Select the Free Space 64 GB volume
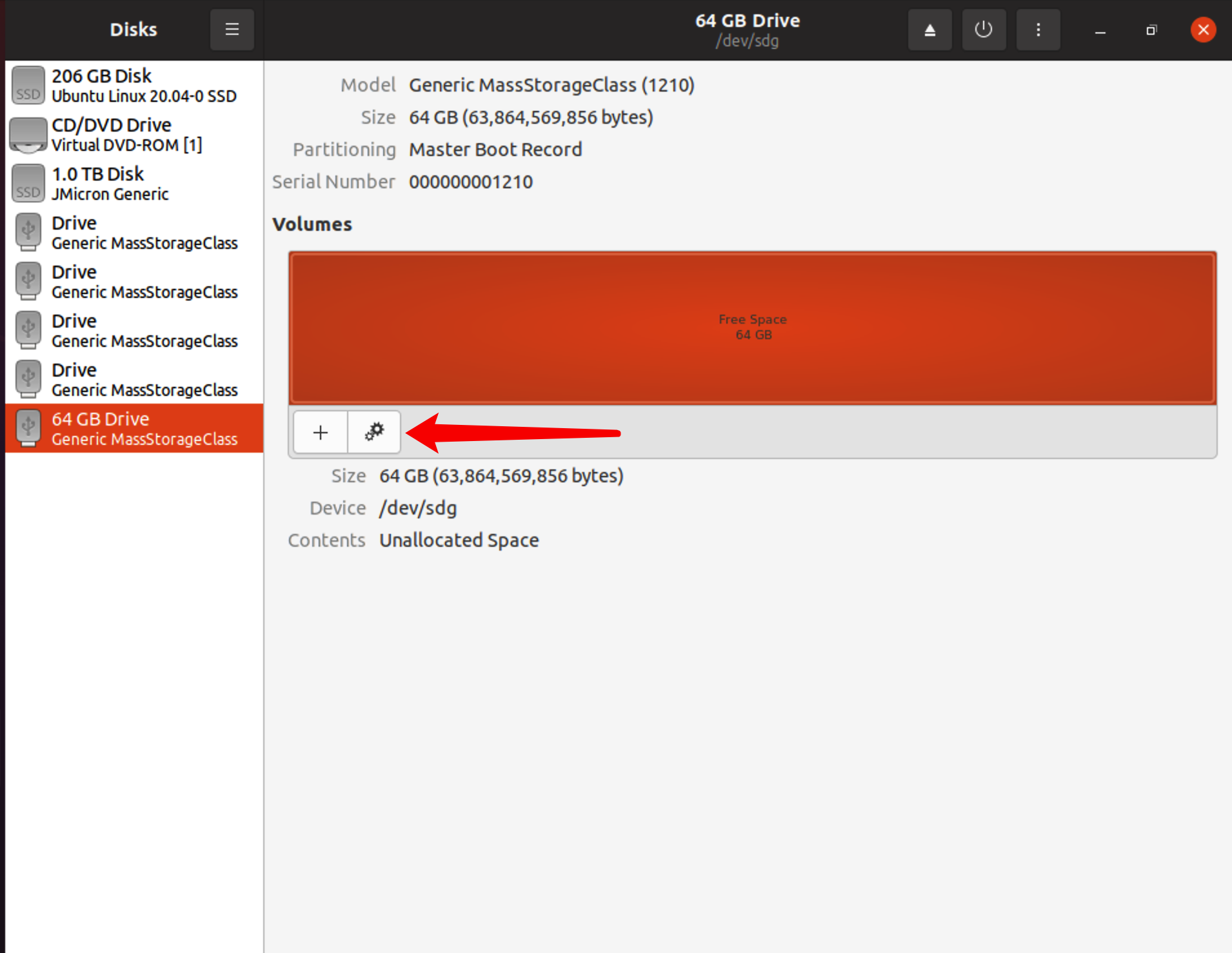 point(752,328)
